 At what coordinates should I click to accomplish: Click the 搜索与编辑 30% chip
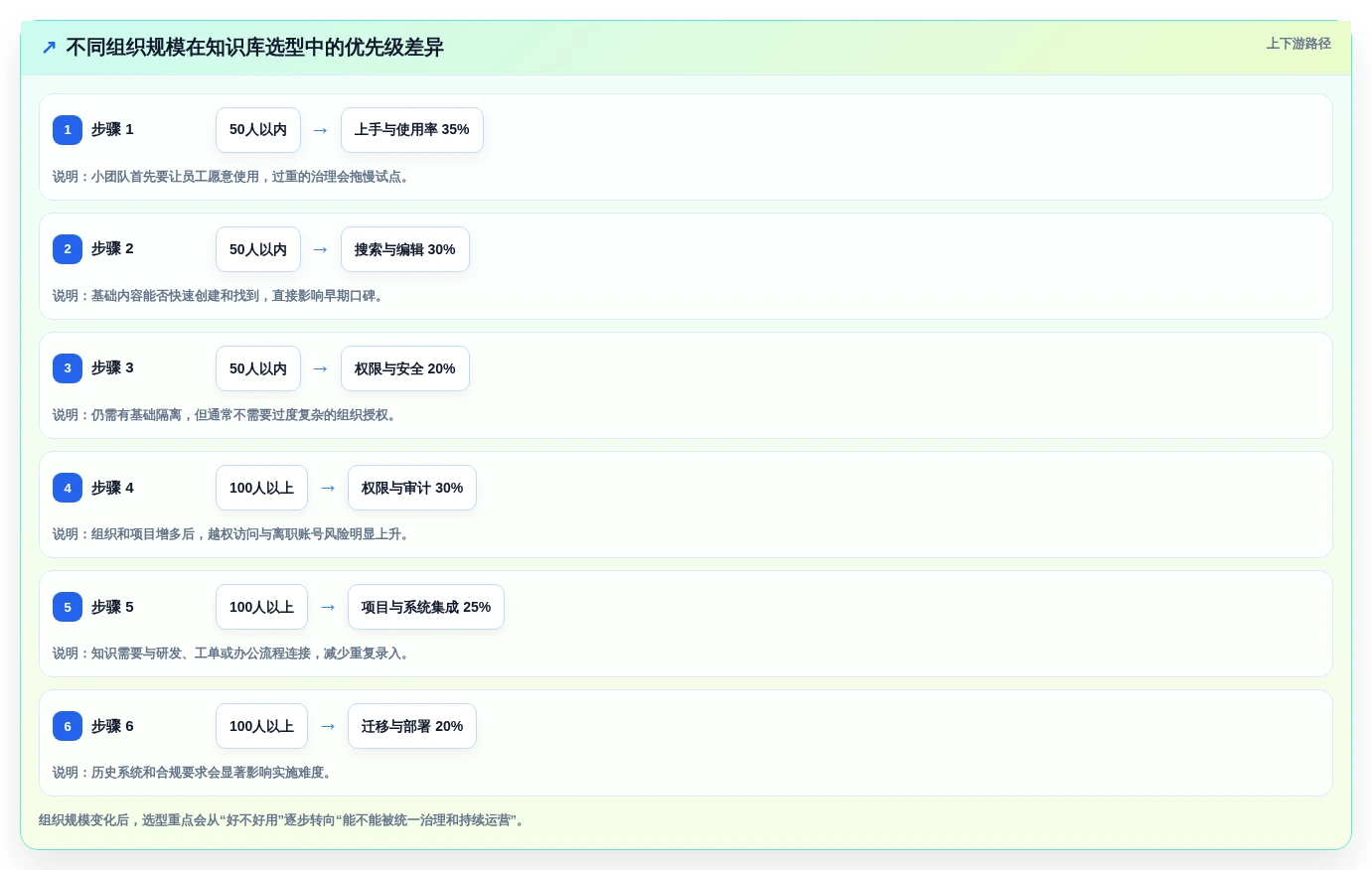pyautogui.click(x=405, y=249)
